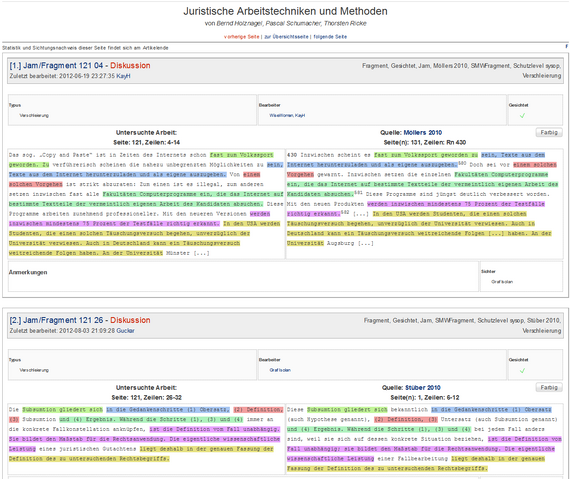570x479 pixels.
Task: Click 'Seite: 121, Zeilen: 4-14' label
Action: tap(146, 142)
